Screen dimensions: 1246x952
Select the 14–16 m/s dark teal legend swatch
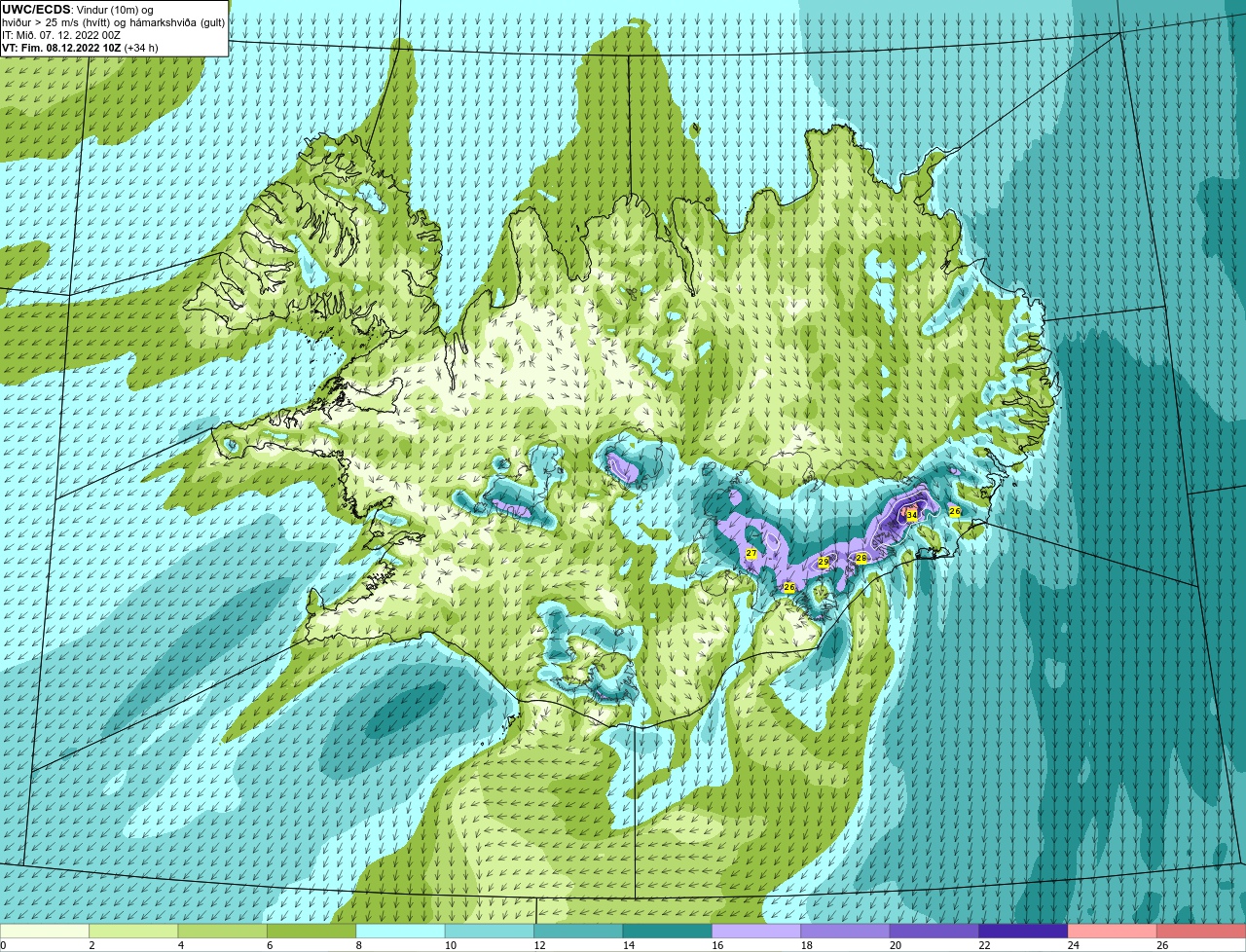pos(668,931)
